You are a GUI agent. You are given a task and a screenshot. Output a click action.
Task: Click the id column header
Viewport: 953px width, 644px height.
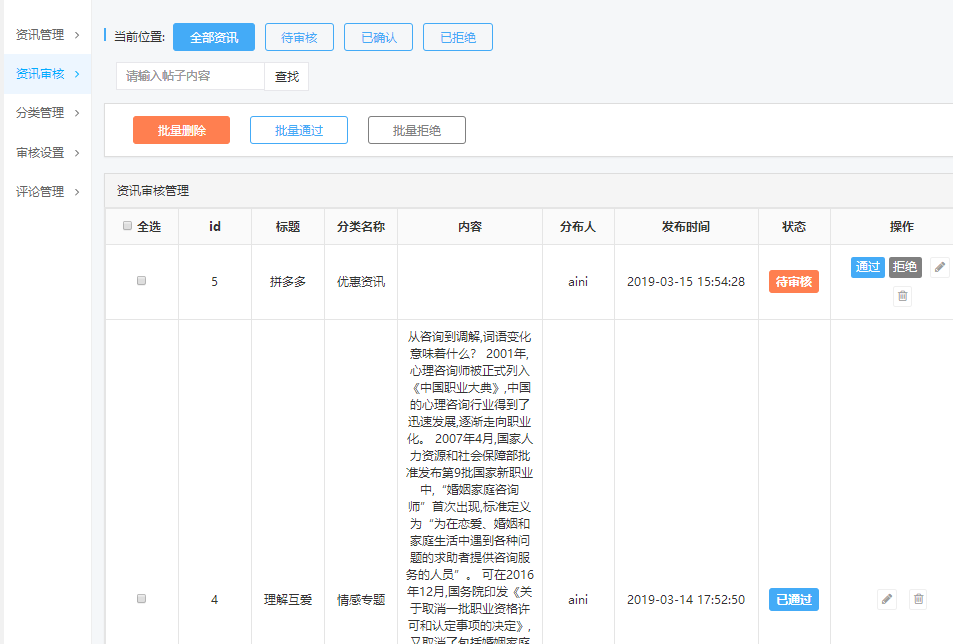215,227
